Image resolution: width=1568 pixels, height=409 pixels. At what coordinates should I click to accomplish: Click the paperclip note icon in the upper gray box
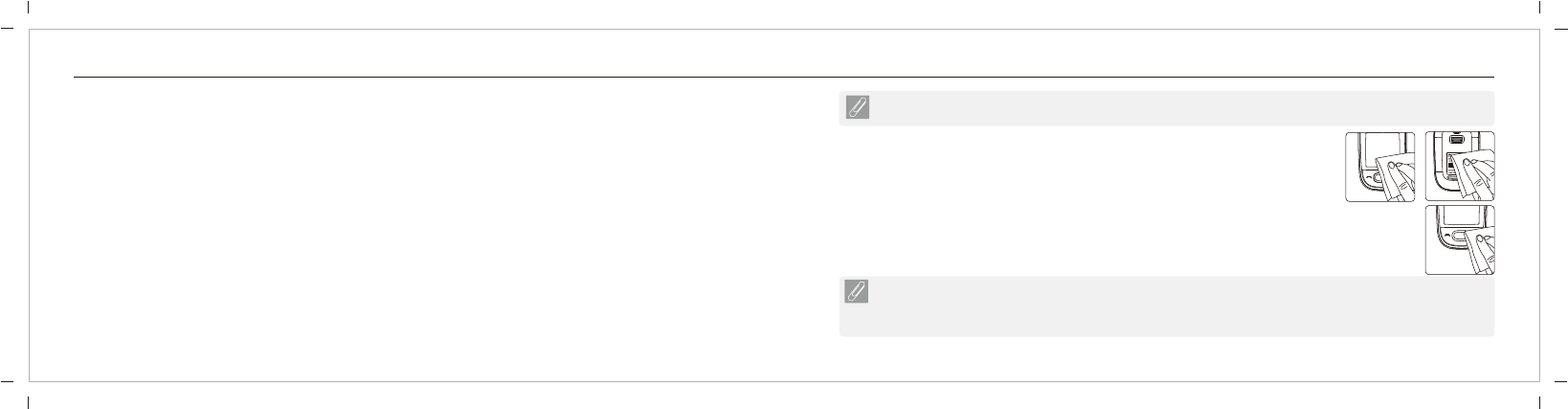[x=858, y=108]
